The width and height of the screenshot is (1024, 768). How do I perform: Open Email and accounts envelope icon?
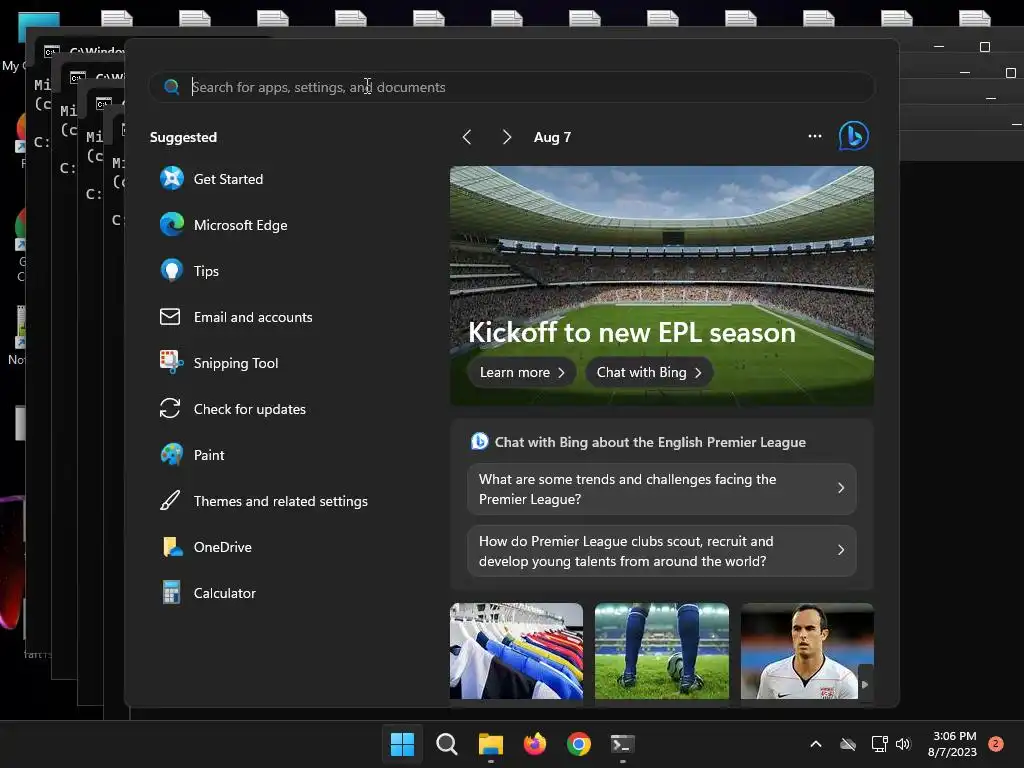(x=170, y=317)
